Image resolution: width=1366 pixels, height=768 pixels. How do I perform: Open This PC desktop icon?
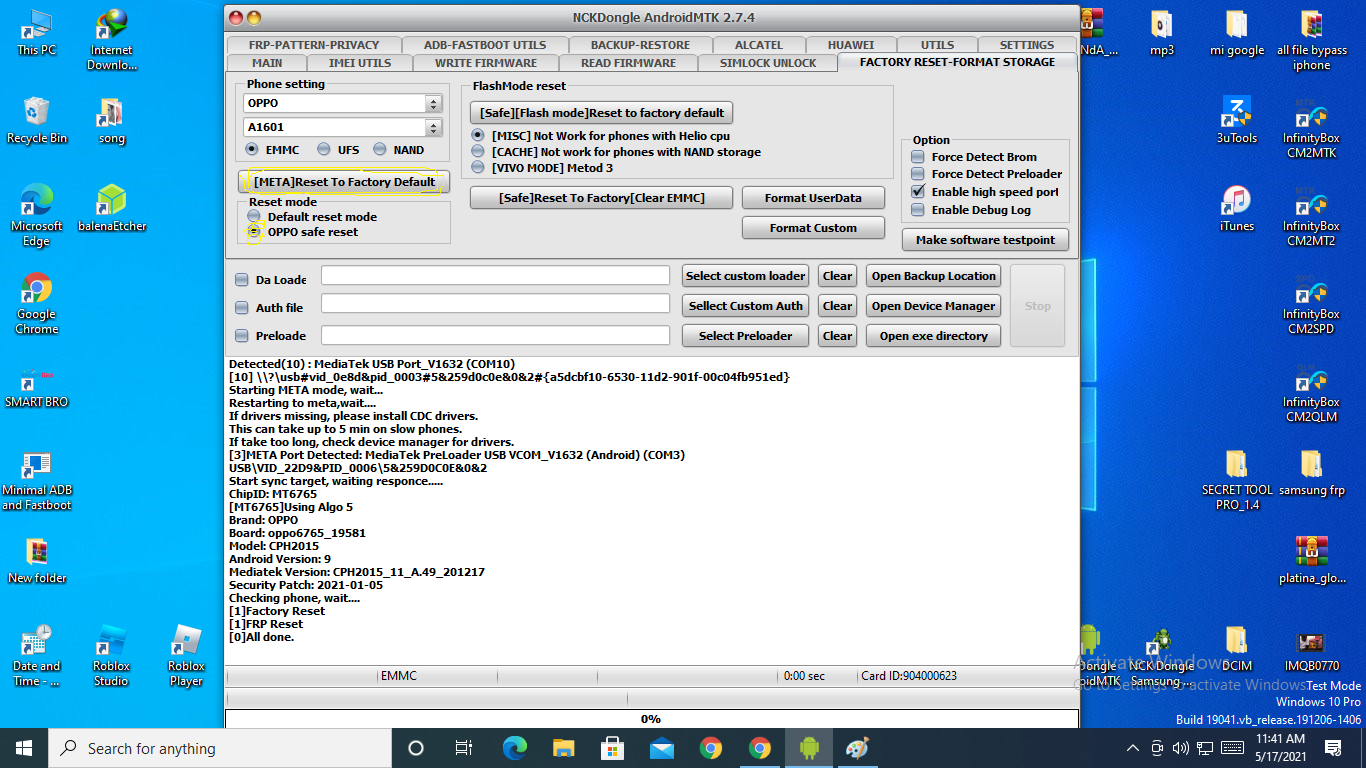point(37,33)
